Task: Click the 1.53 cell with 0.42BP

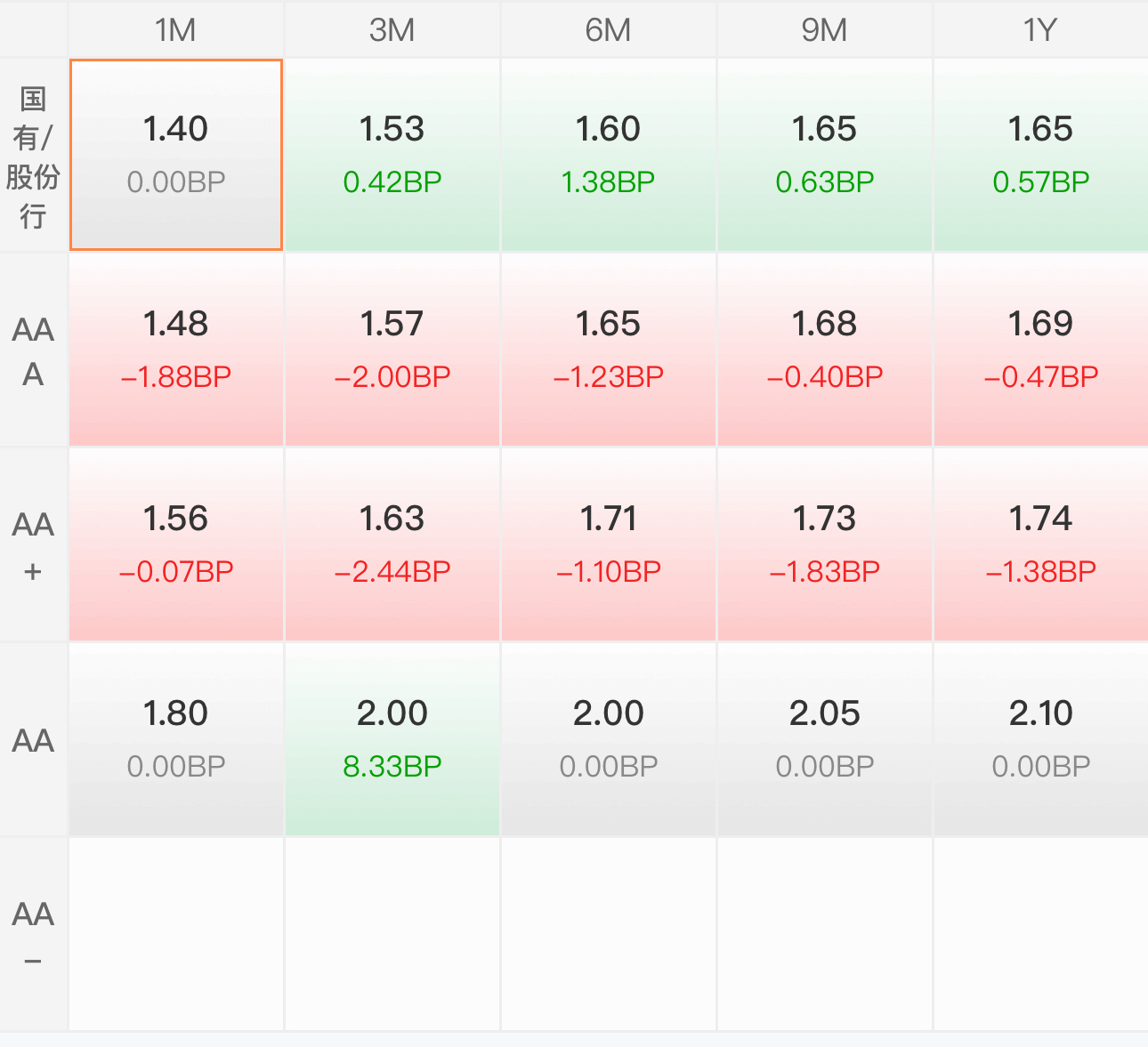Action: point(392,155)
